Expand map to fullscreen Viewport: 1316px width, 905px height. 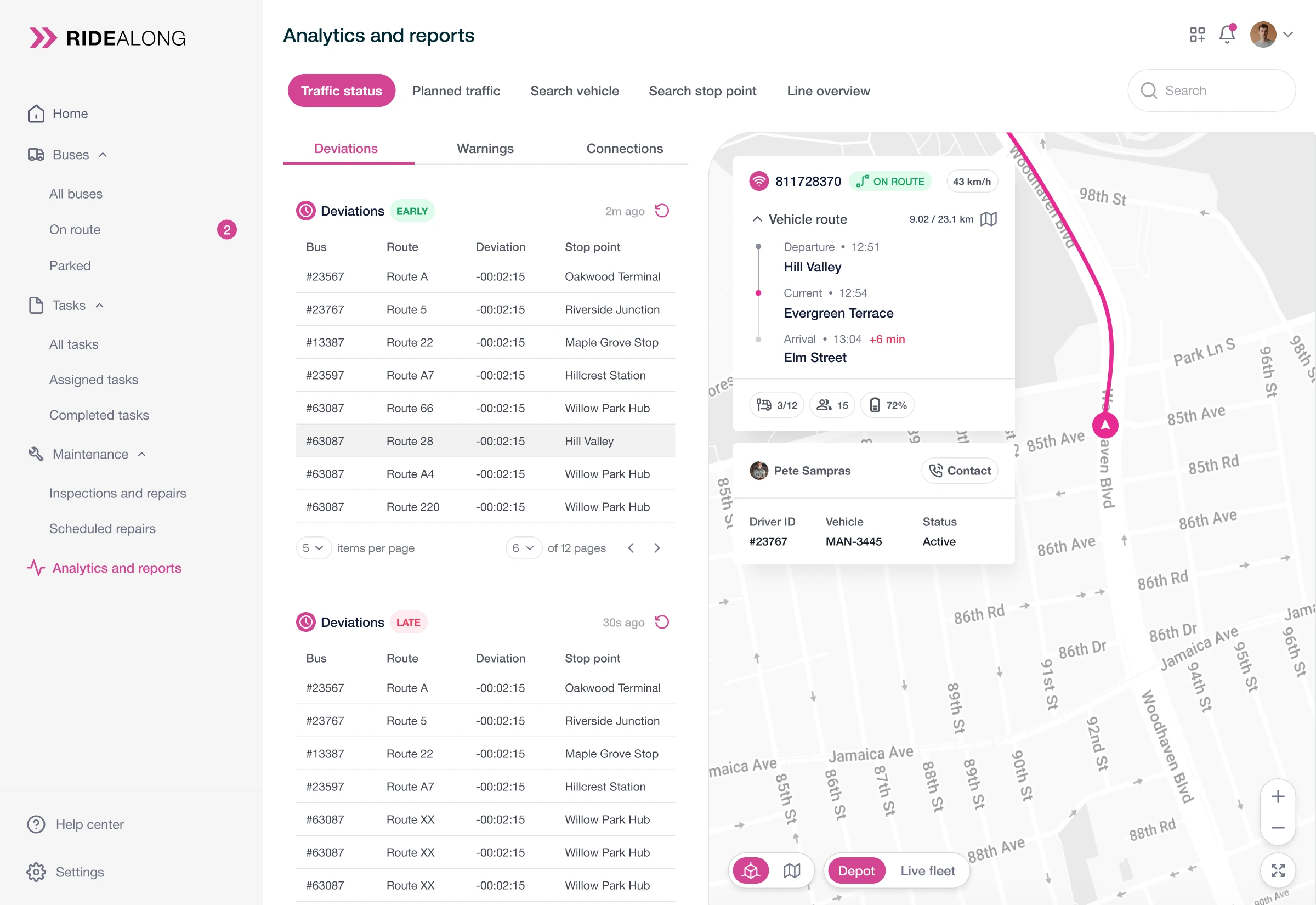click(1278, 870)
